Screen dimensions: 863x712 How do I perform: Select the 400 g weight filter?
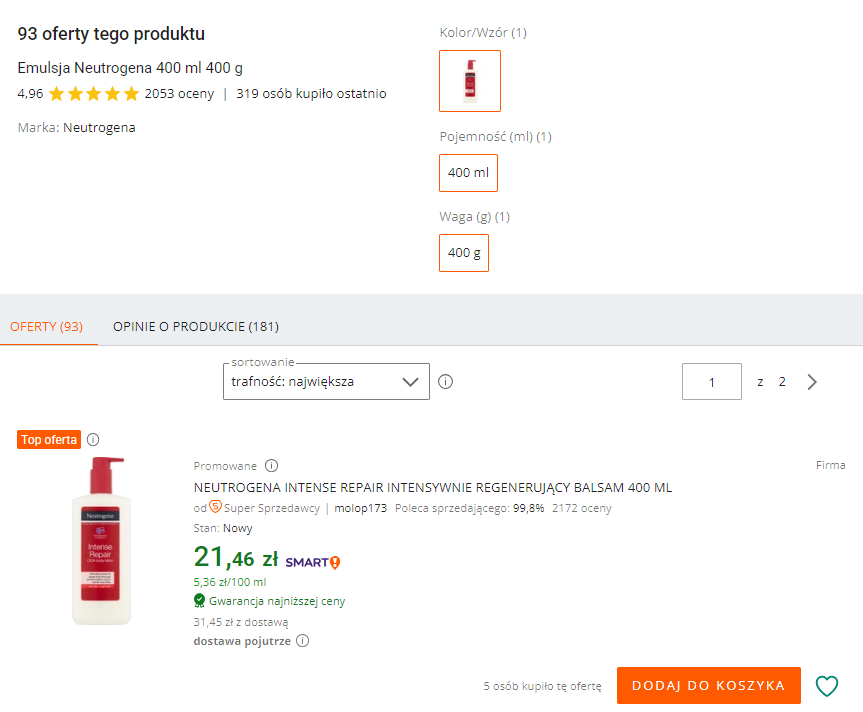pos(463,252)
